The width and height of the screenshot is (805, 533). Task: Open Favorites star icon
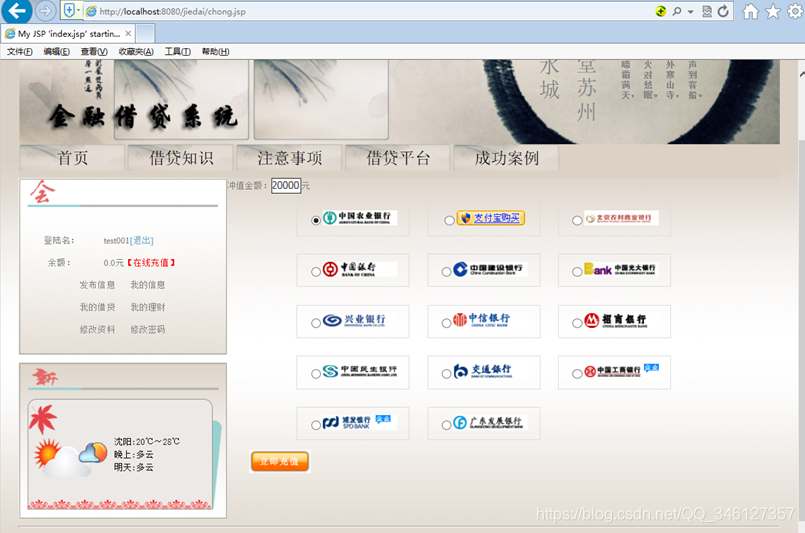point(773,11)
